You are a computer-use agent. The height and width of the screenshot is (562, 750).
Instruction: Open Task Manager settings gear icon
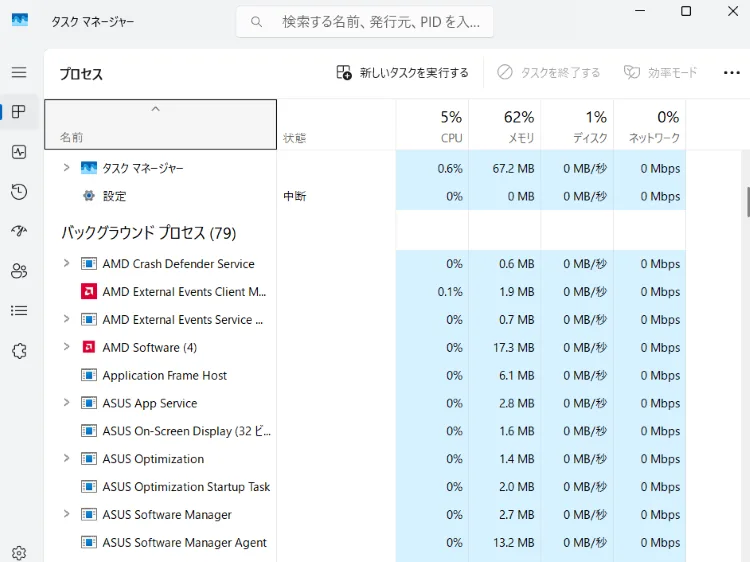coord(19,553)
